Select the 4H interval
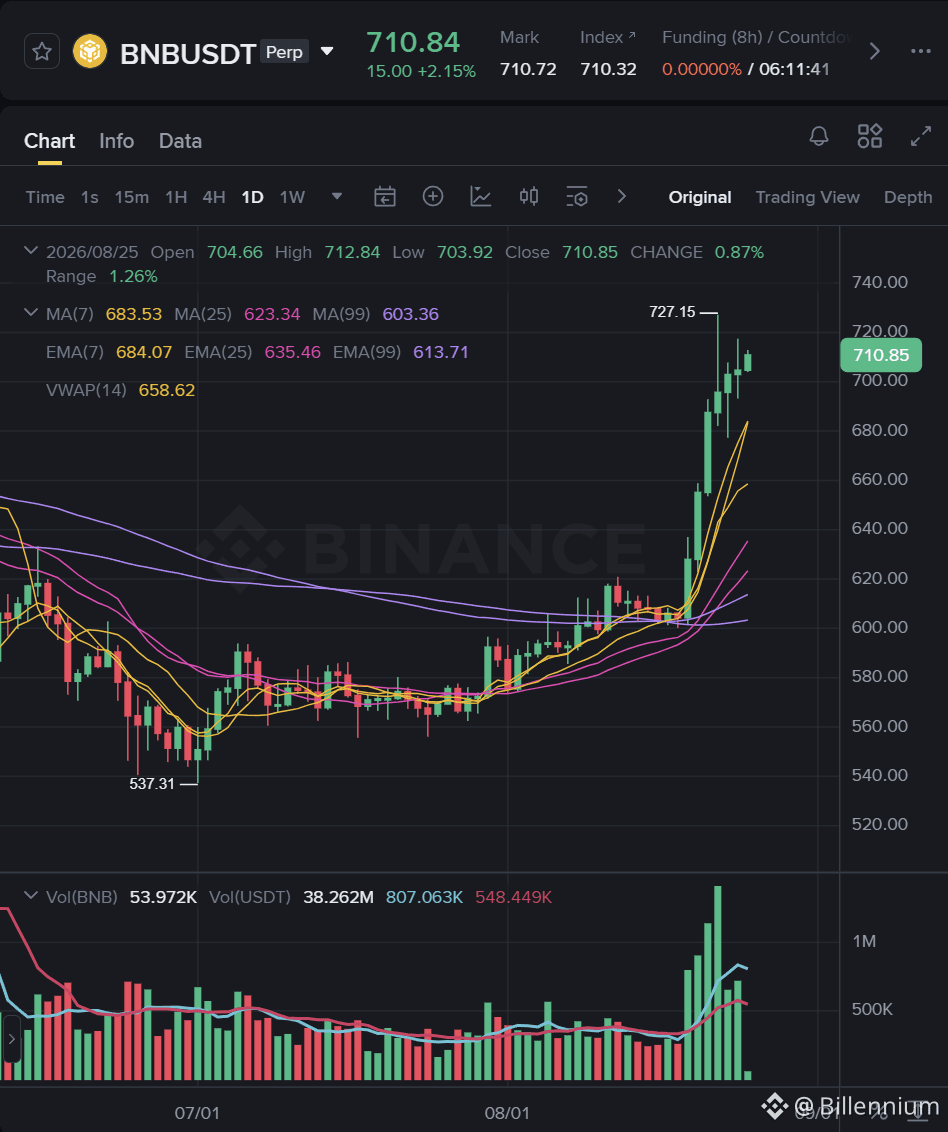 (214, 197)
